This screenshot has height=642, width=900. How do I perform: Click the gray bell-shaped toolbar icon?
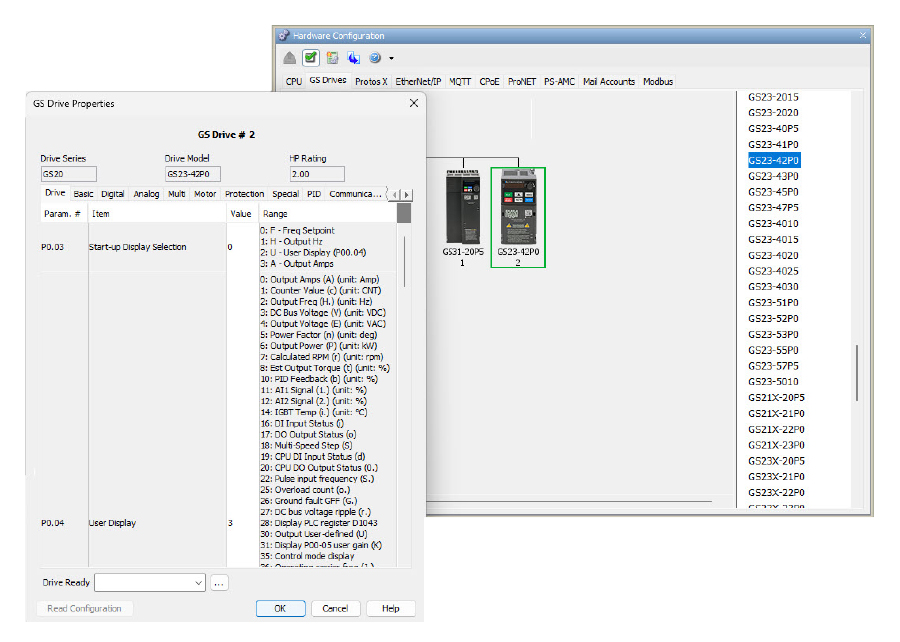(290, 58)
